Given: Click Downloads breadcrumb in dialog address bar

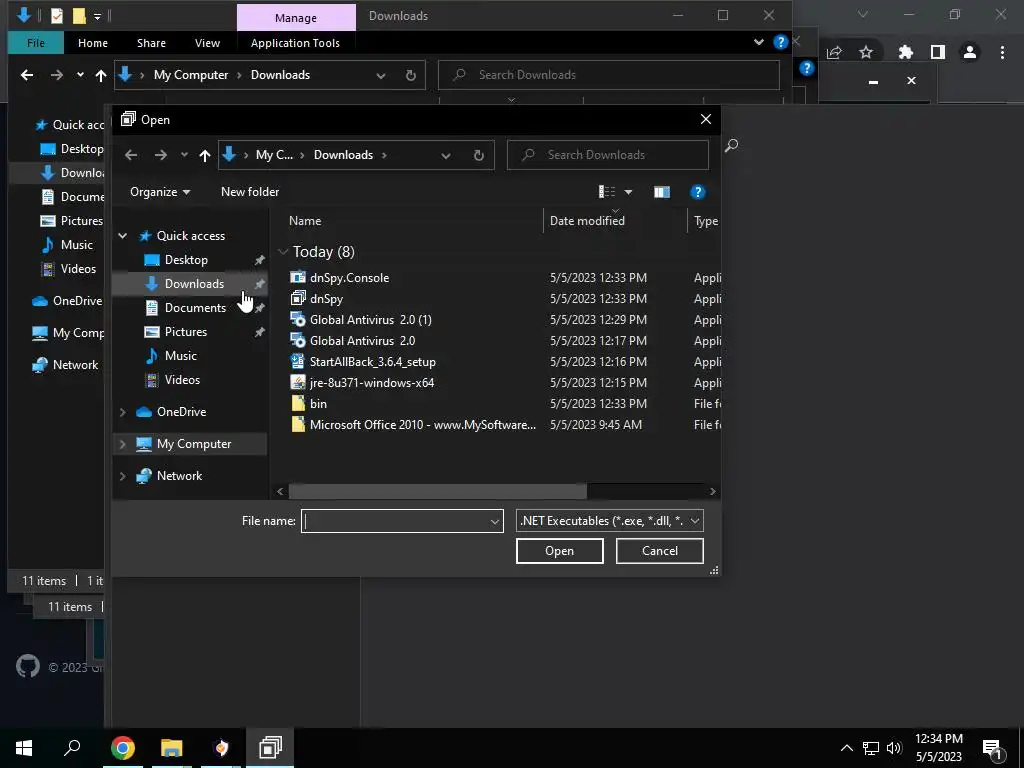Looking at the screenshot, I should (344, 155).
